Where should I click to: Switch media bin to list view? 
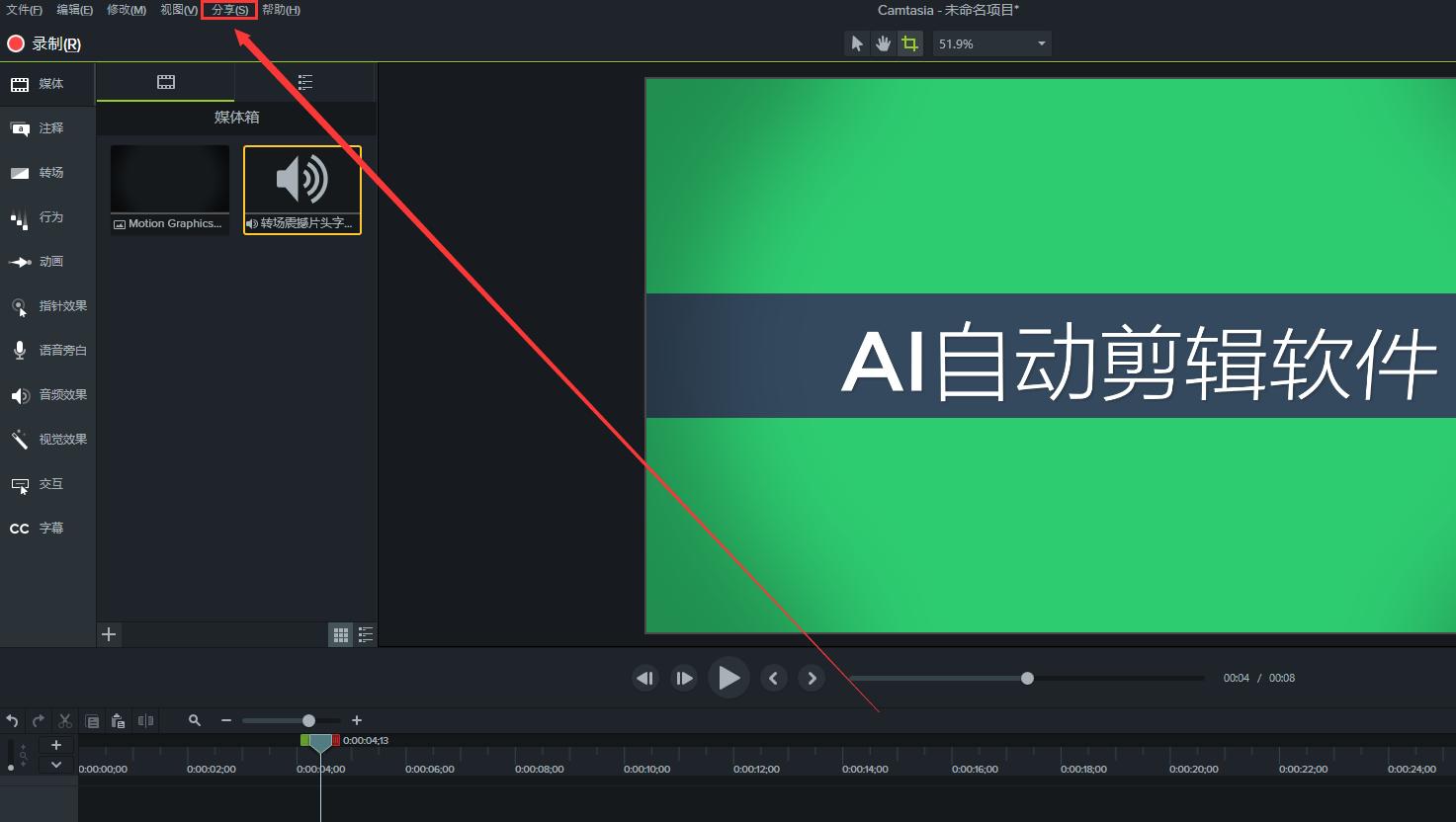(x=365, y=633)
